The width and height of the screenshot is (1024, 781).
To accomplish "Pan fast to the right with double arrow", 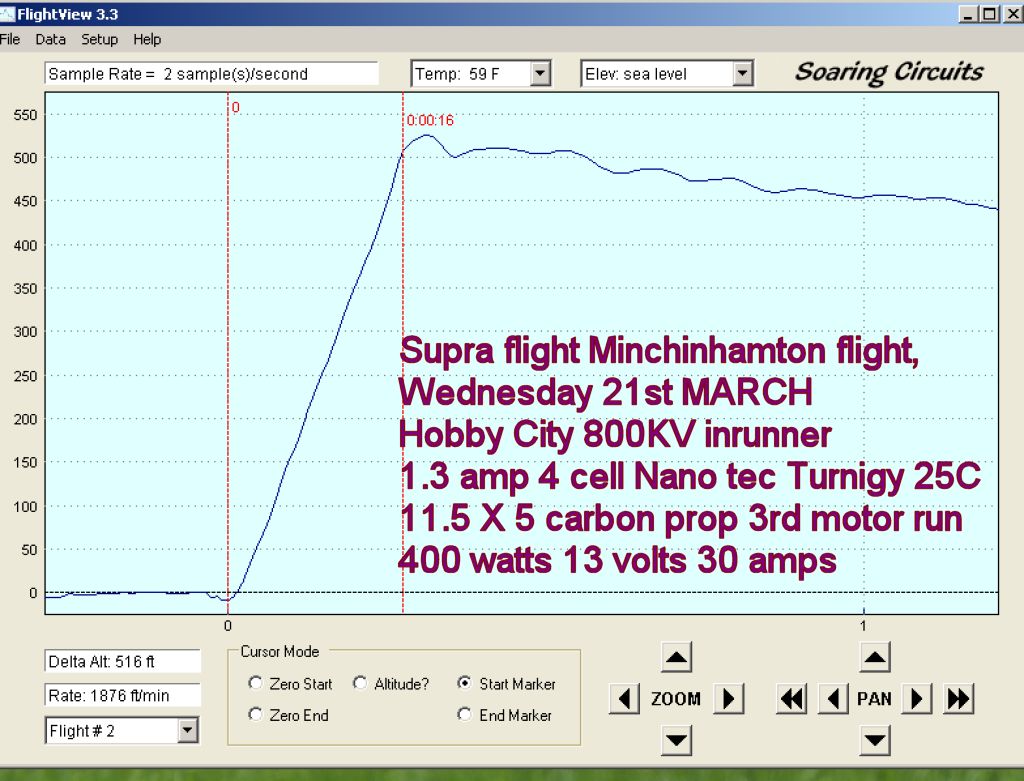I will tap(959, 699).
